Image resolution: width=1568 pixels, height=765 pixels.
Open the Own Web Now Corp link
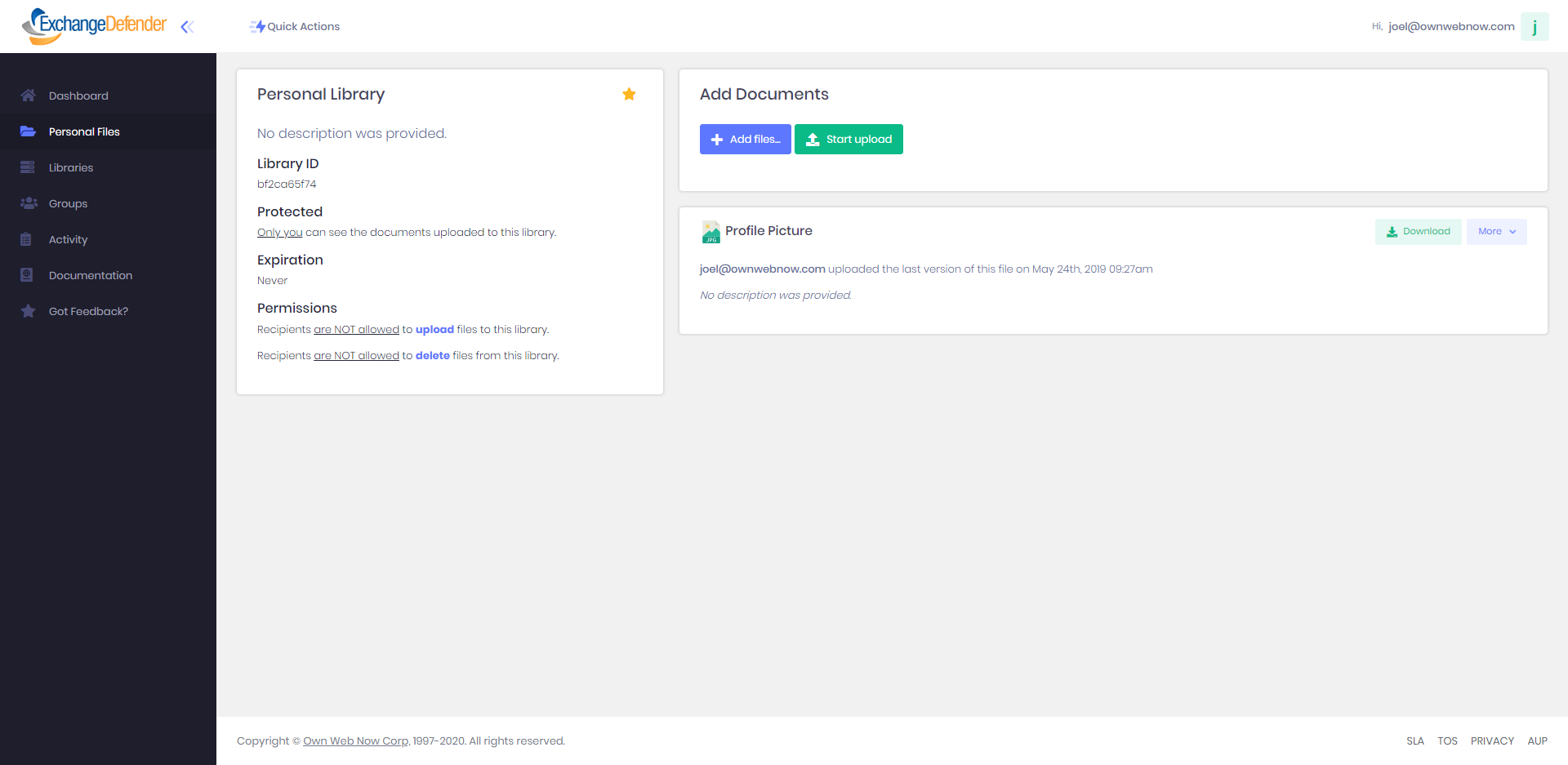(x=355, y=741)
